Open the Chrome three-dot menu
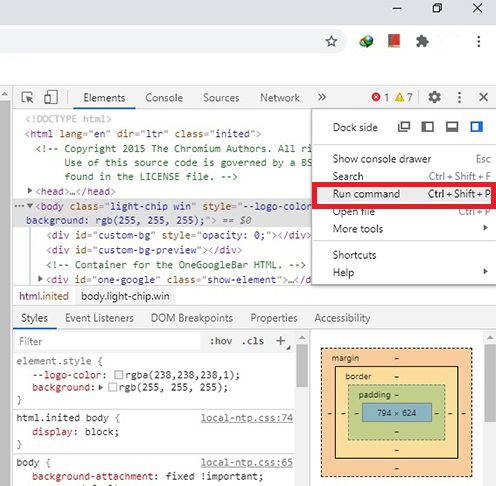Image resolution: width=496 pixels, height=486 pixels. click(478, 42)
